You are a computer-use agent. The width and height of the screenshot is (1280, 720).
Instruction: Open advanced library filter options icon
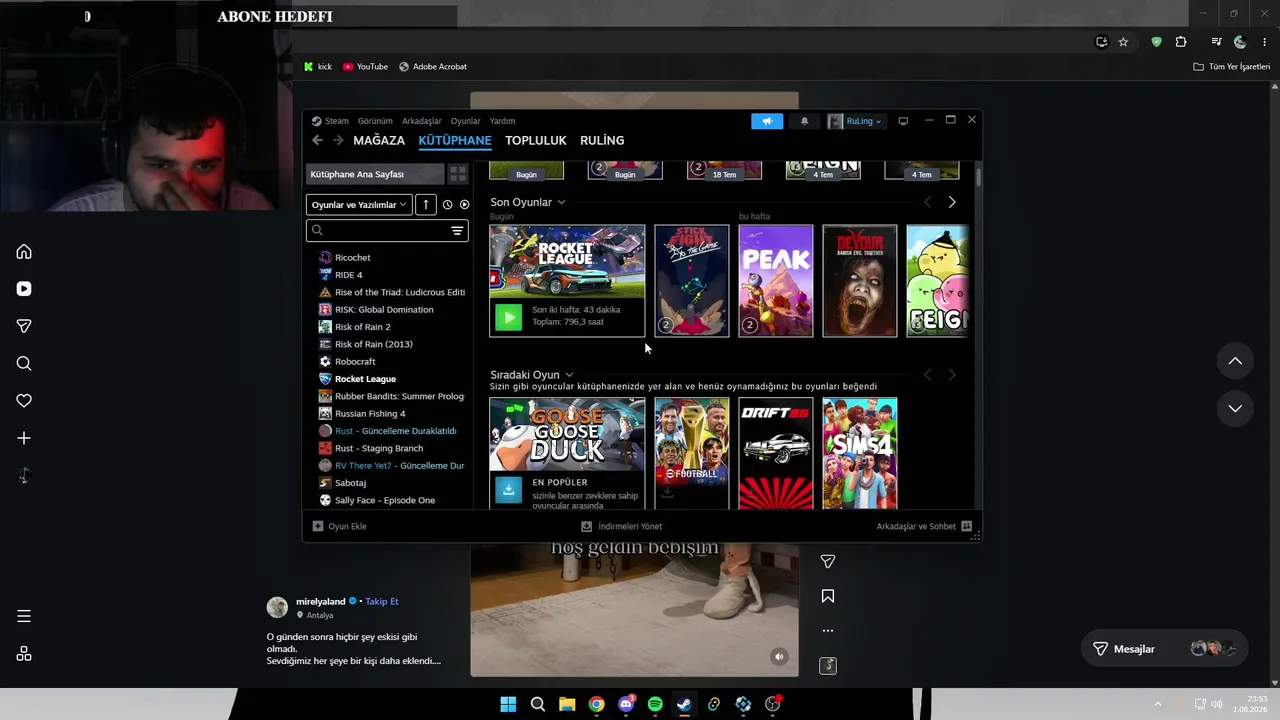click(x=457, y=231)
